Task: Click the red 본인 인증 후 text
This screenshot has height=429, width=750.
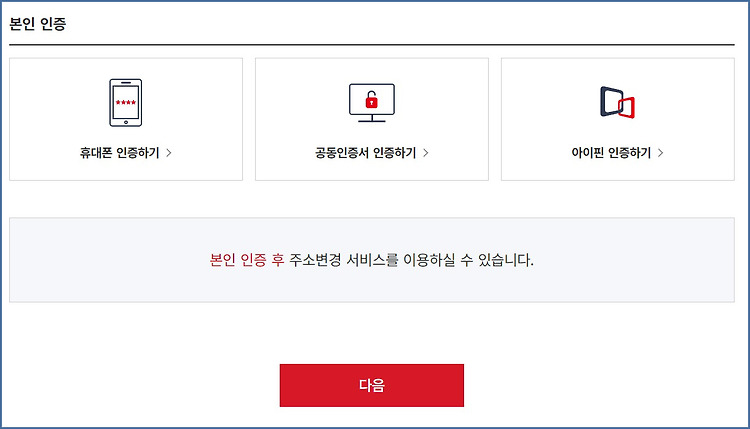Action: tap(247, 260)
